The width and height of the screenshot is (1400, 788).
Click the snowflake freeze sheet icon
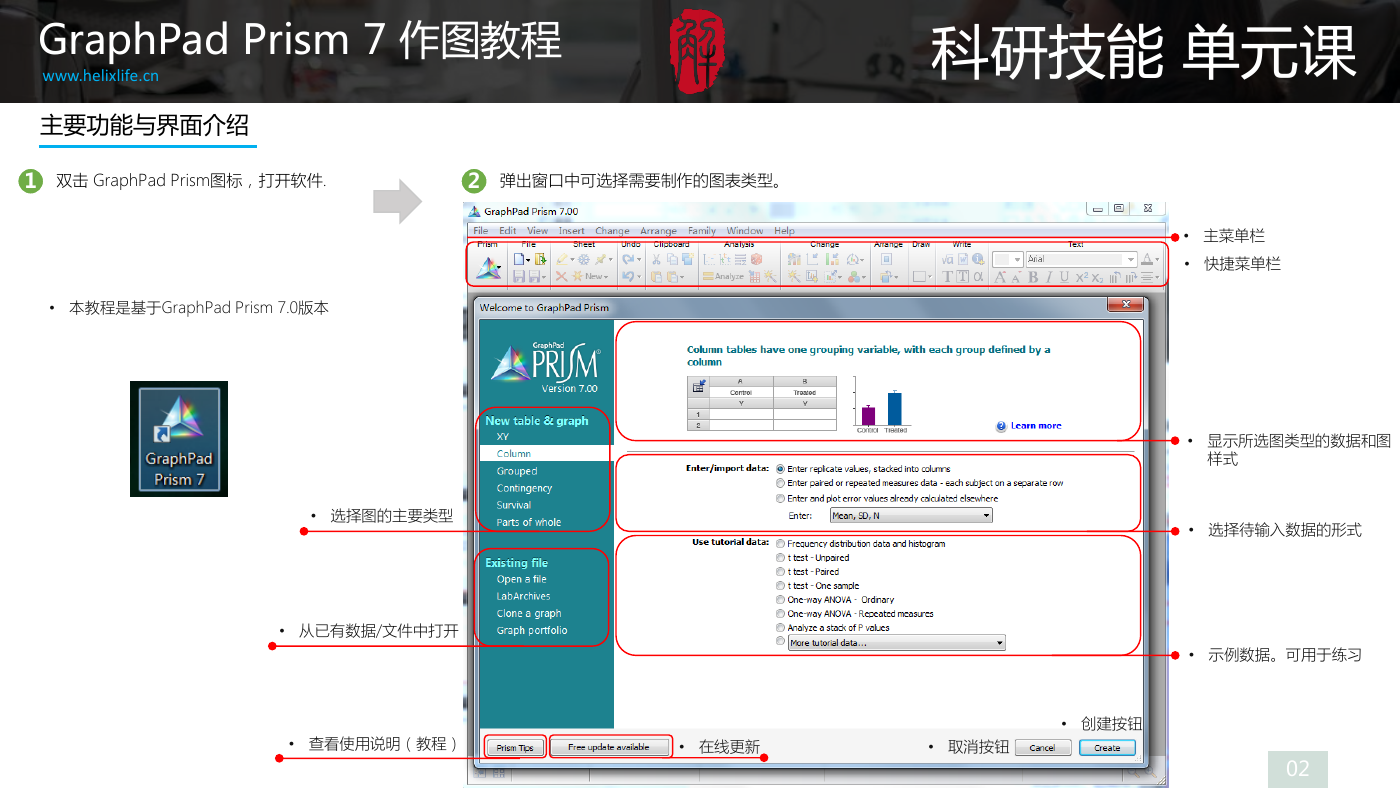(x=583, y=259)
